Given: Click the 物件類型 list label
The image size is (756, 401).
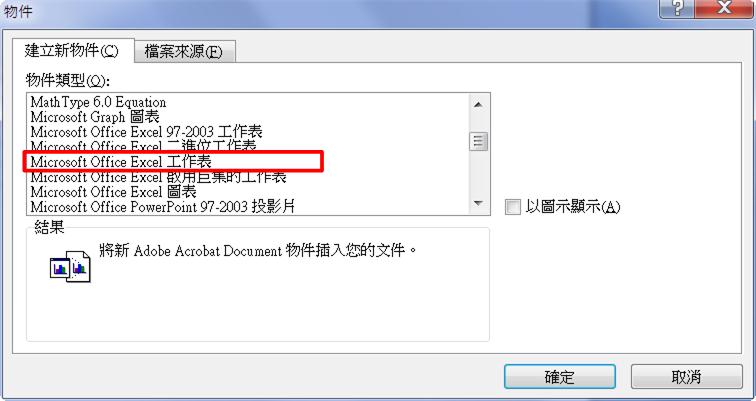Looking at the screenshot, I should point(68,80).
